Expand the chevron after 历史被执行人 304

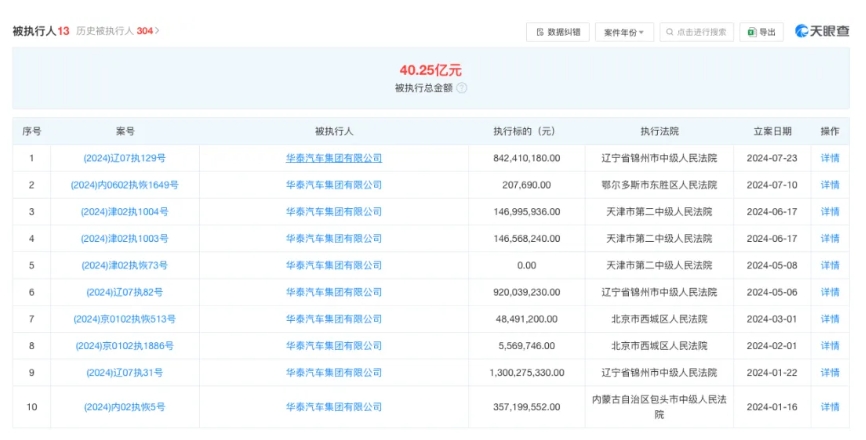pyautogui.click(x=157, y=31)
